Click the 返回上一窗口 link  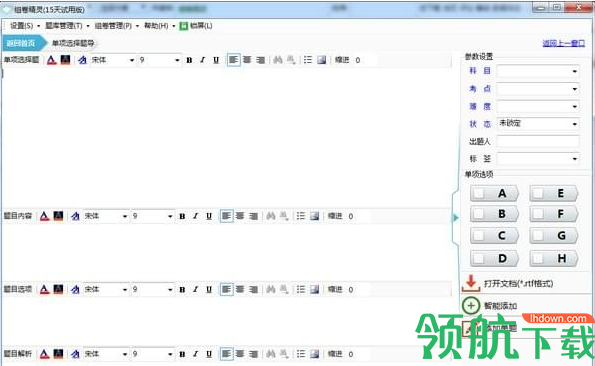(x=564, y=43)
